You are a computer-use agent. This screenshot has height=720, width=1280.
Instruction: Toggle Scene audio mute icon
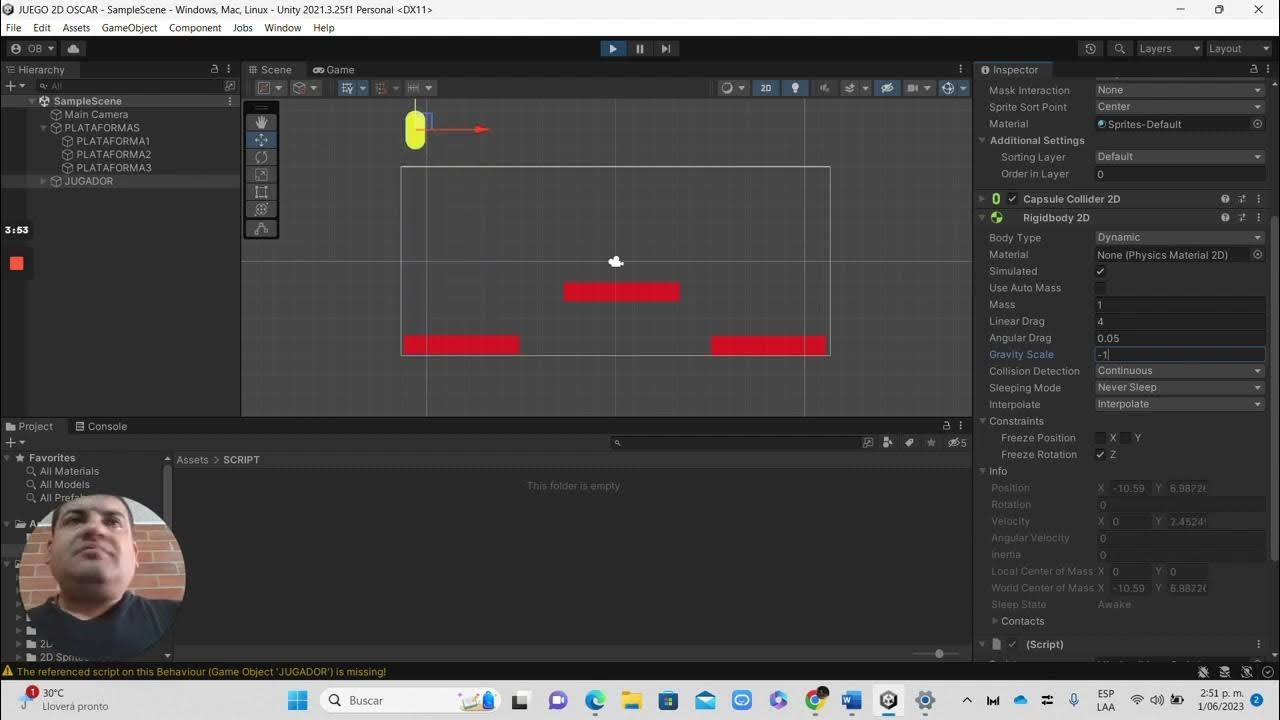[824, 88]
